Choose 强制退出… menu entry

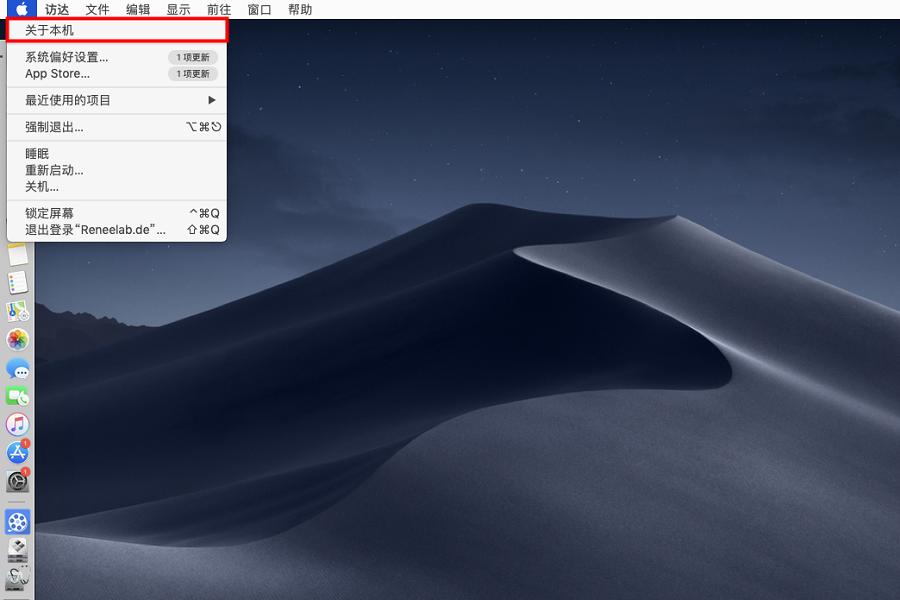117,127
